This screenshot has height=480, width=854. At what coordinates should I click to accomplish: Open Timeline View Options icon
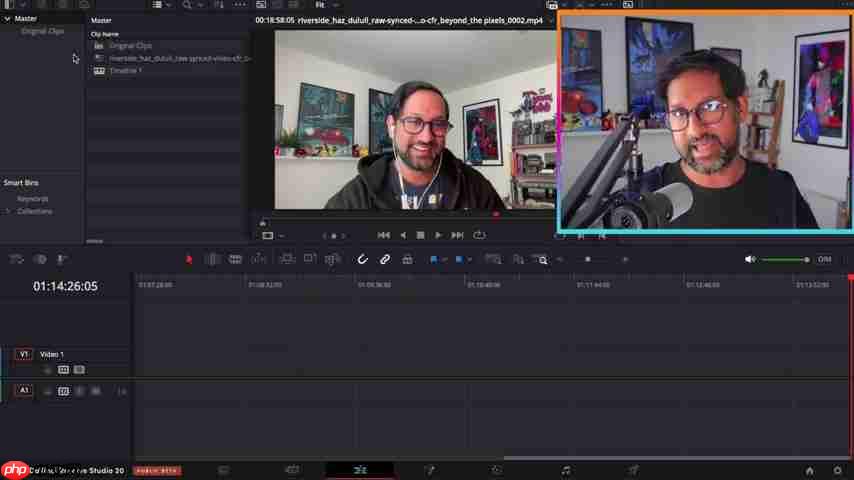click(16, 259)
